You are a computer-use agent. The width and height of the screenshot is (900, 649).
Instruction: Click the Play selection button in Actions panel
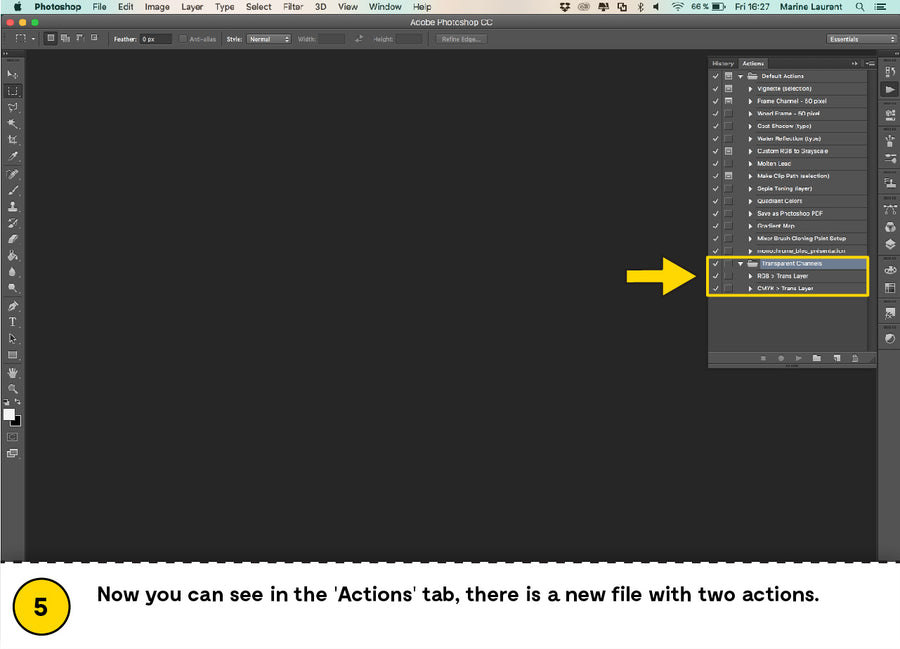pyautogui.click(x=799, y=357)
